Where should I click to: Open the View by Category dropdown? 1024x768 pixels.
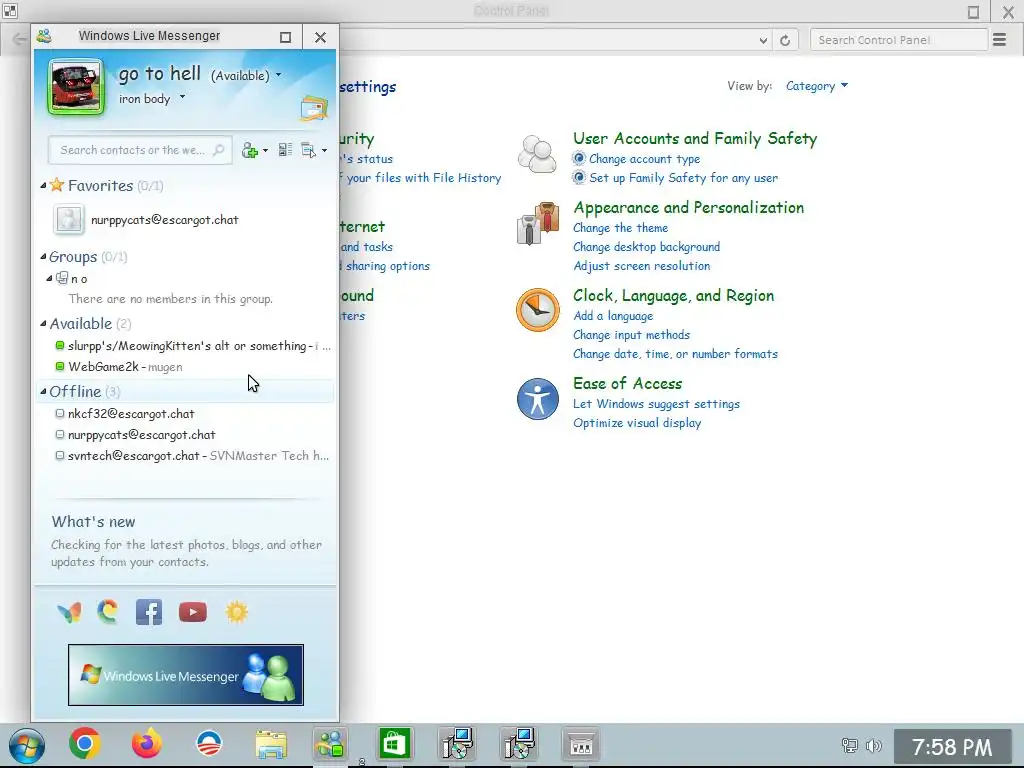pos(816,86)
